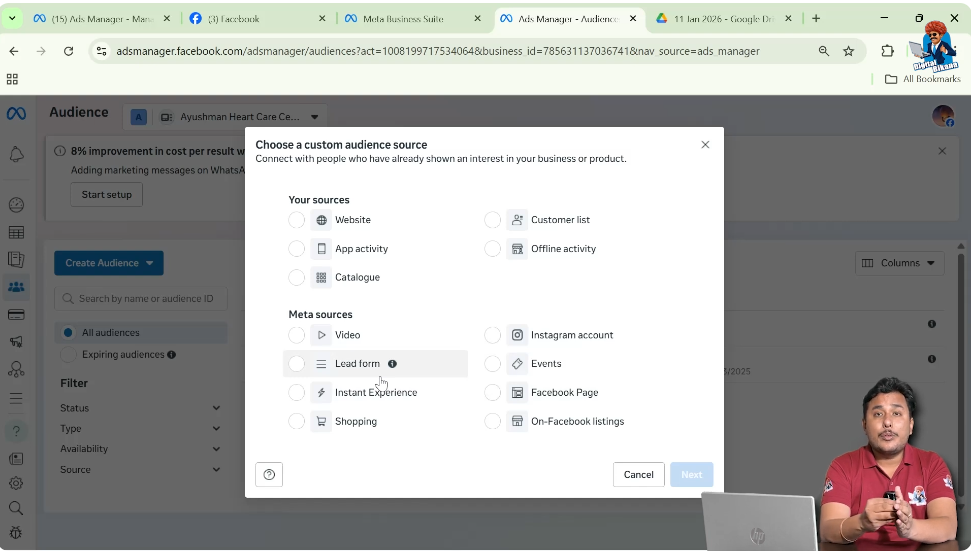This screenshot has height=551, width=971.
Task: Click the Video play icon
Action: point(321,335)
